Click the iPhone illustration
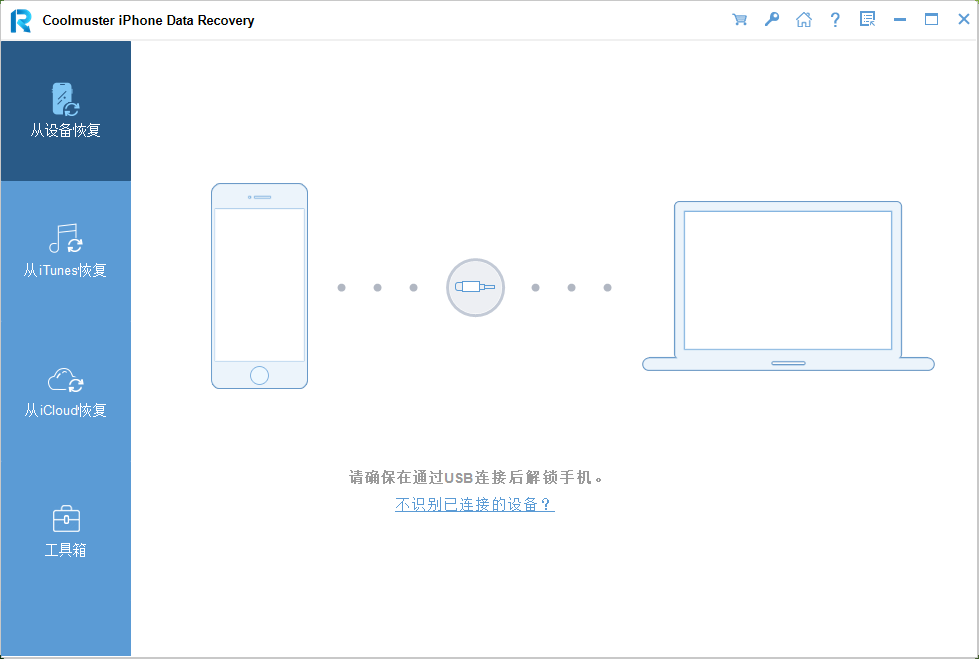 (260, 286)
